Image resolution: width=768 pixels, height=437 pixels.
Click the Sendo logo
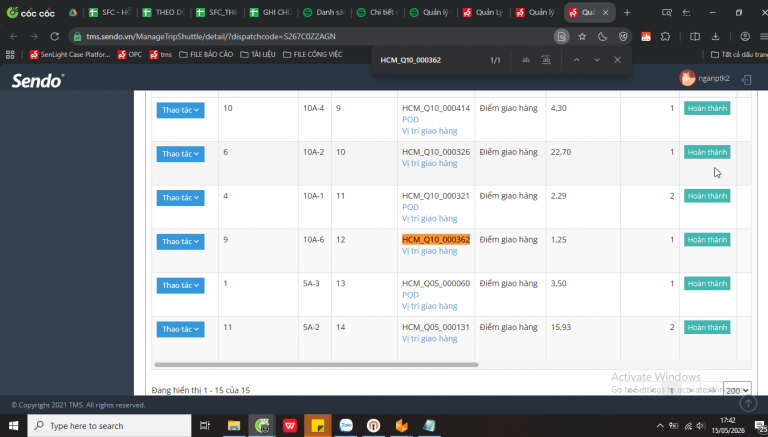tap(38, 80)
